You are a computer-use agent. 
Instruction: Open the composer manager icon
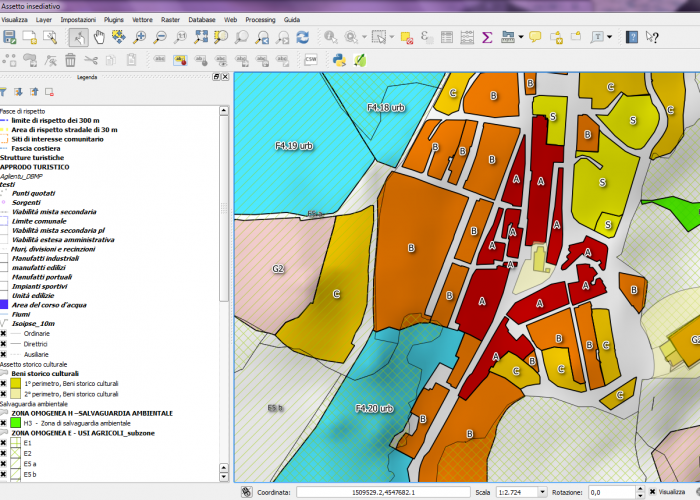point(50,37)
